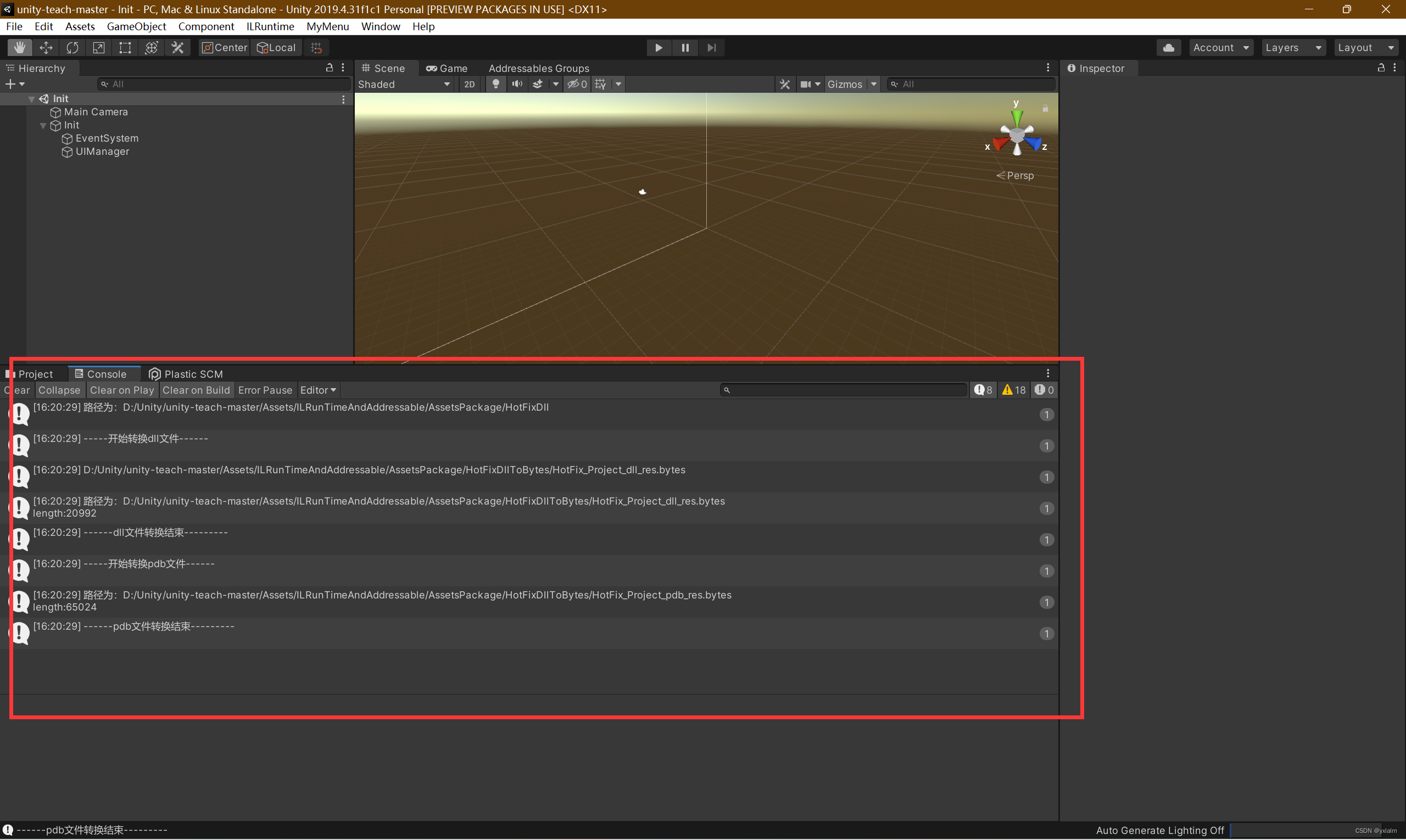1406x840 pixels.
Task: Open the Layers dropdown
Action: [x=1293, y=48]
